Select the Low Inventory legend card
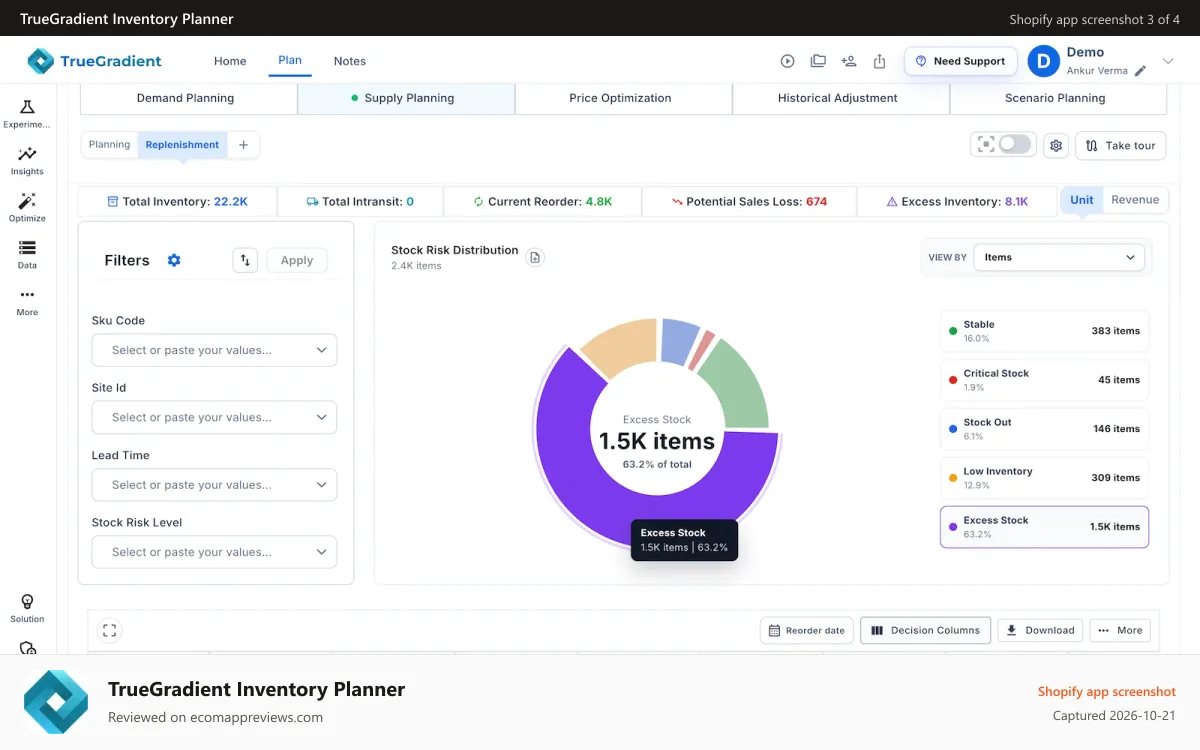Viewport: 1200px width, 750px height. [x=1044, y=478]
